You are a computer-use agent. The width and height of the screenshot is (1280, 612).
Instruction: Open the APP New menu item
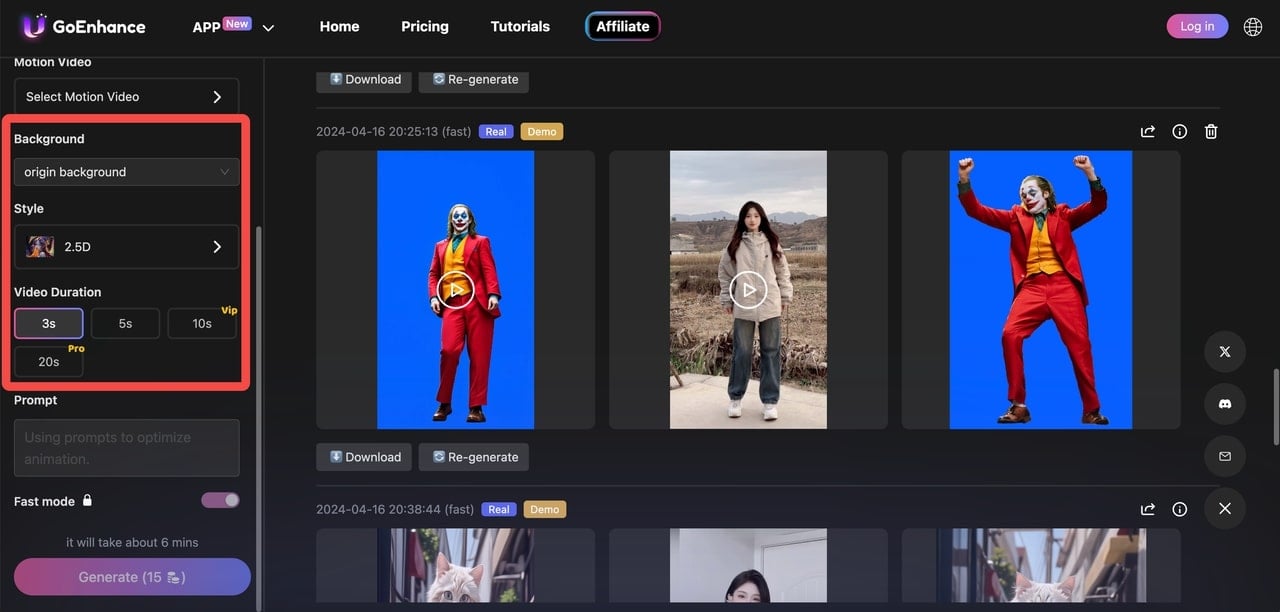coord(221,26)
